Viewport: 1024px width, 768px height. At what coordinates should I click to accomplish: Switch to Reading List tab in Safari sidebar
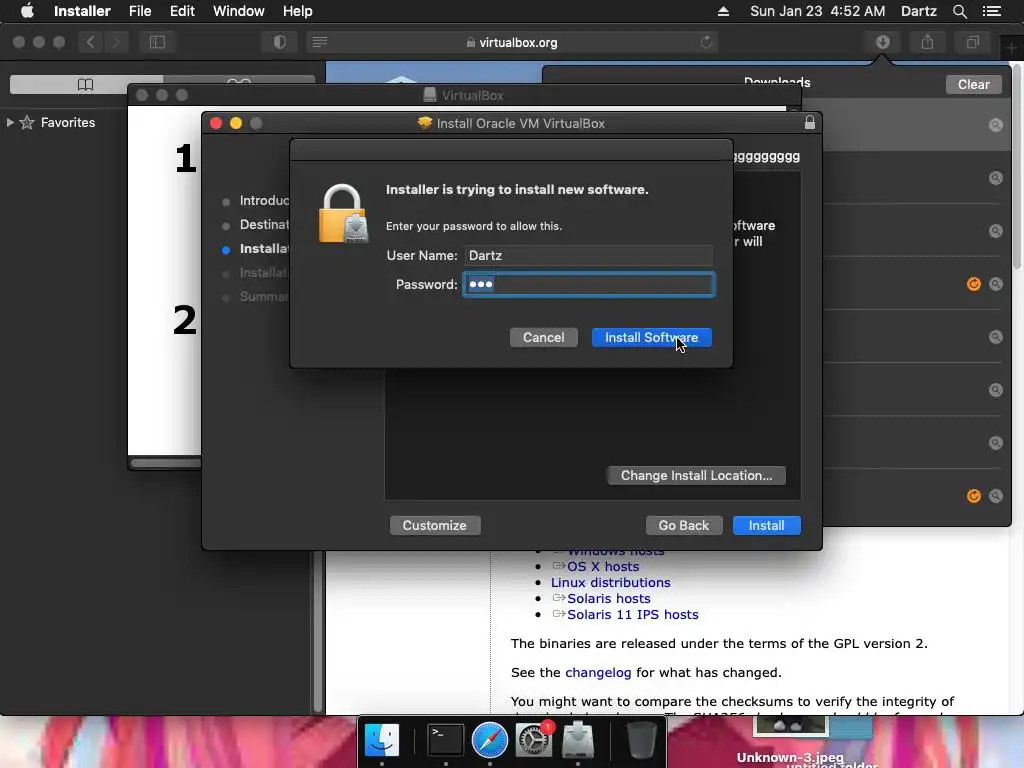tap(239, 80)
